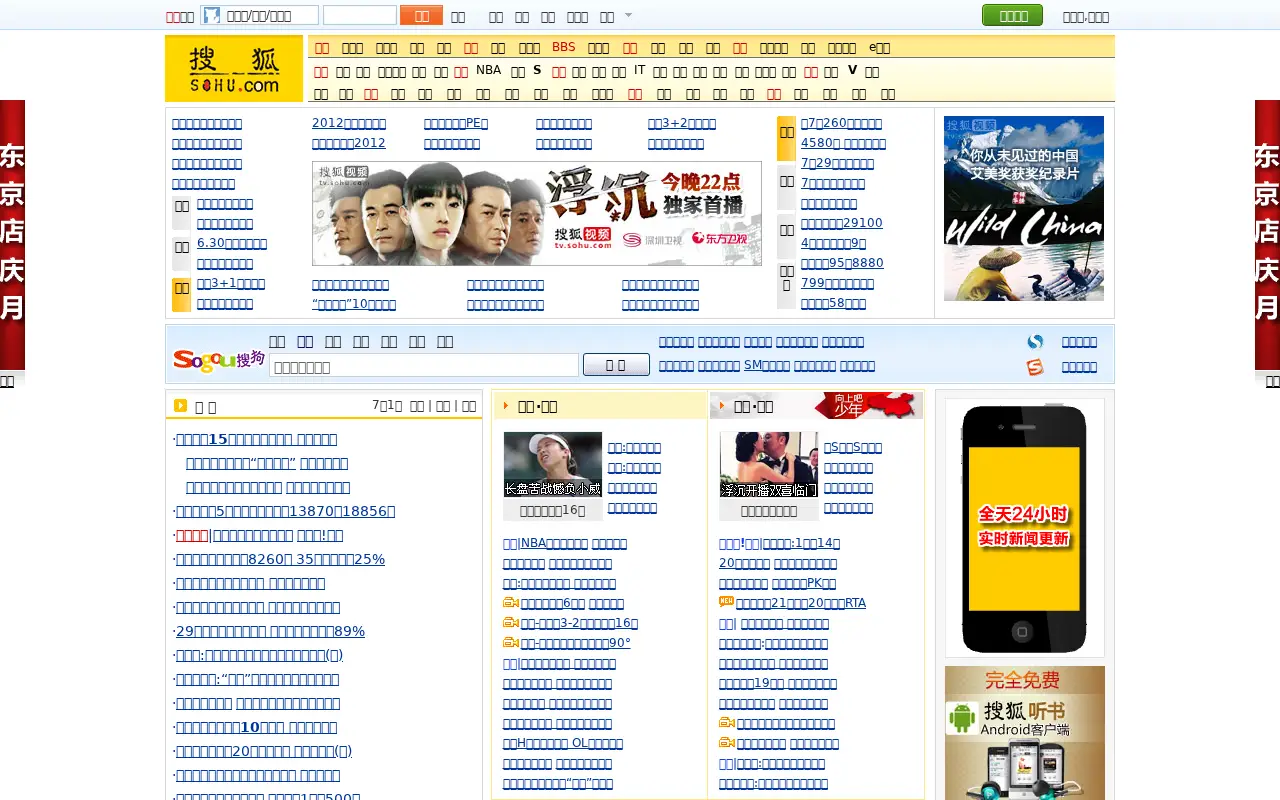Image resolution: width=1280 pixels, height=800 pixels.
Task: Click the video icon beside the 3-2 headline
Action: 511,622
